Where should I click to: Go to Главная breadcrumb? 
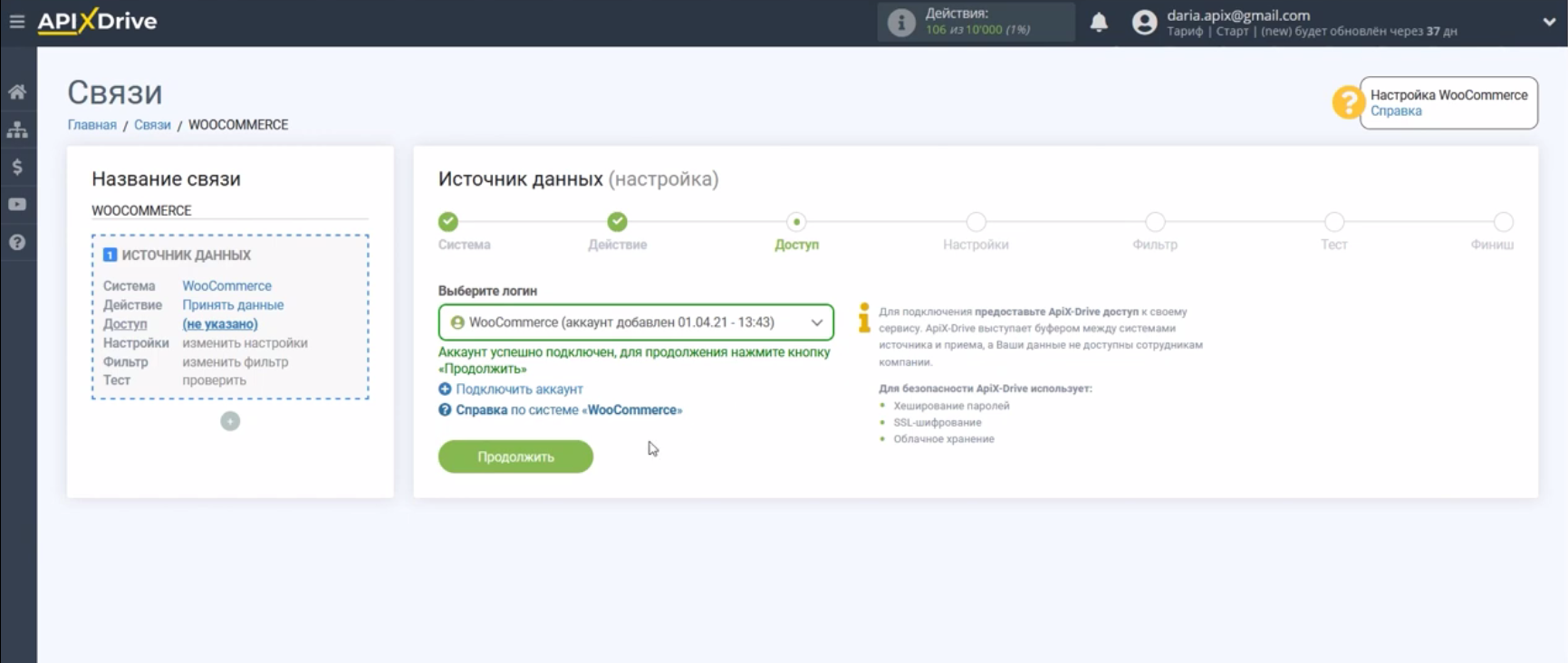point(92,125)
